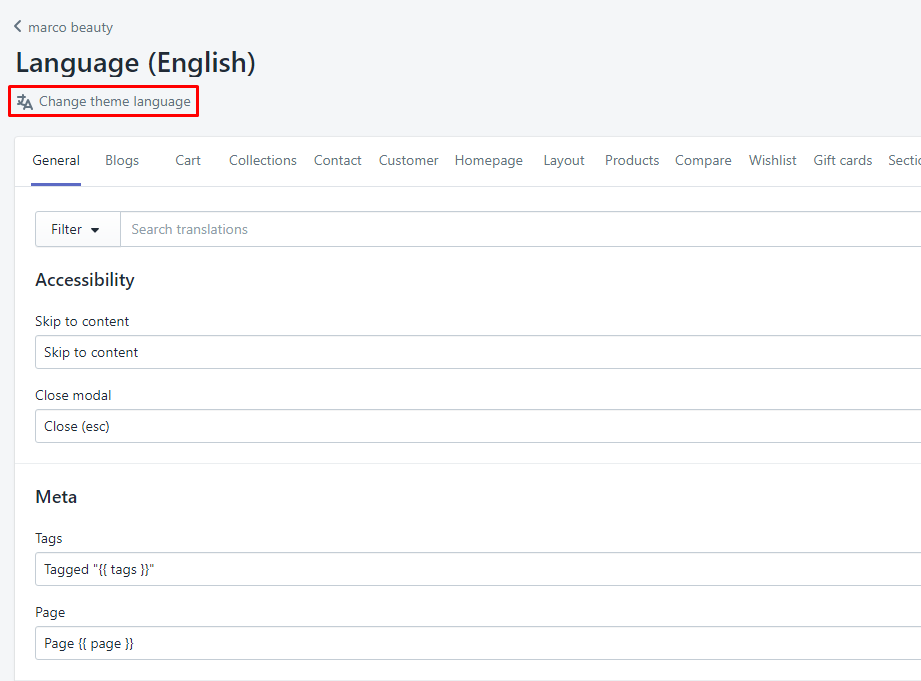Expand the Filter dropdown
The width and height of the screenshot is (921, 681).
77,229
